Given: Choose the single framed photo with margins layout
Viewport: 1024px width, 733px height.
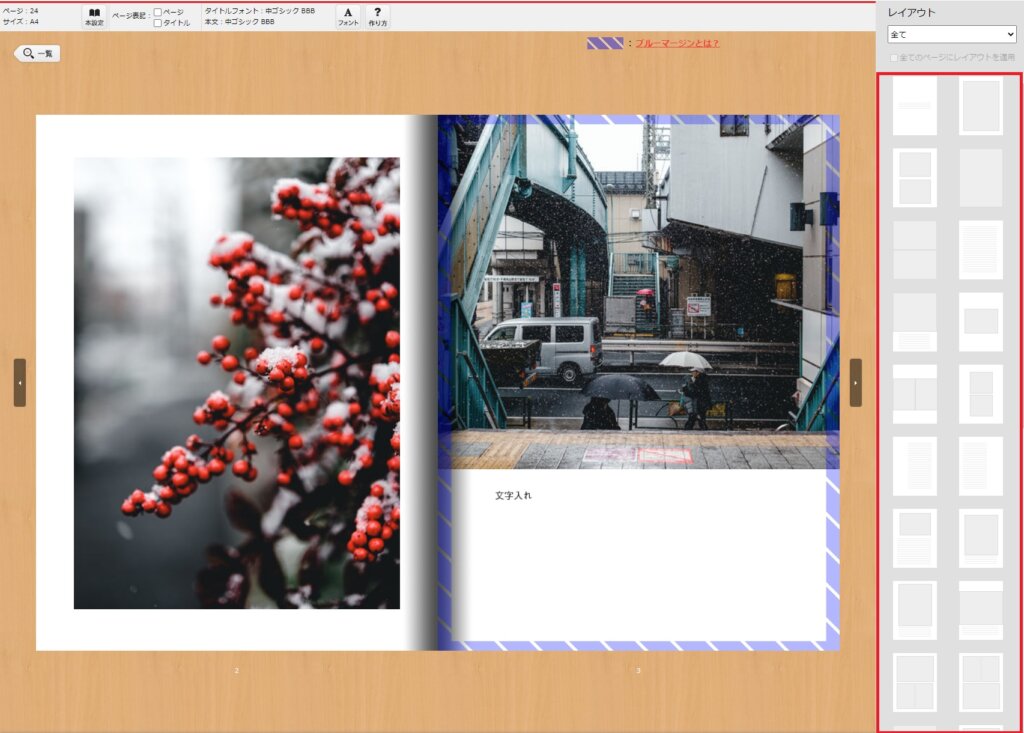Looking at the screenshot, I should pyautogui.click(x=980, y=106).
